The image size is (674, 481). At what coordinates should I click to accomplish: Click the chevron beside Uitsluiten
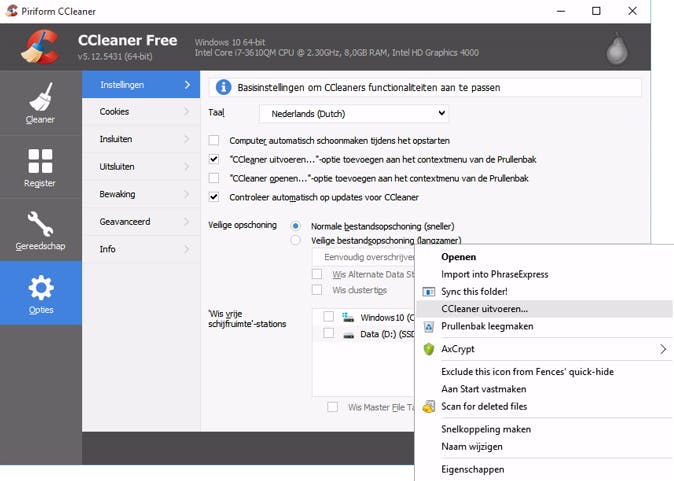[x=187, y=167]
